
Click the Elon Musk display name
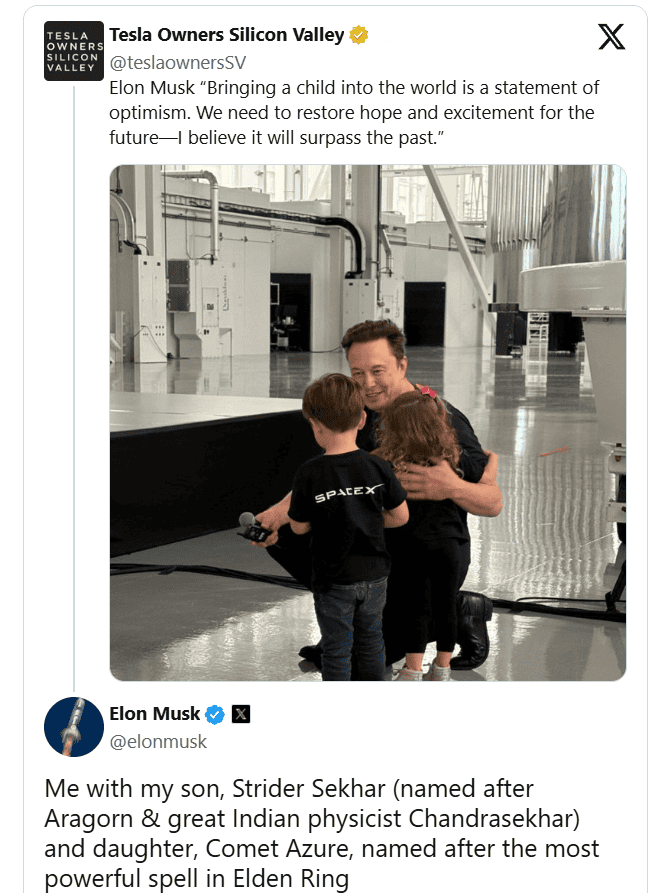tap(155, 714)
